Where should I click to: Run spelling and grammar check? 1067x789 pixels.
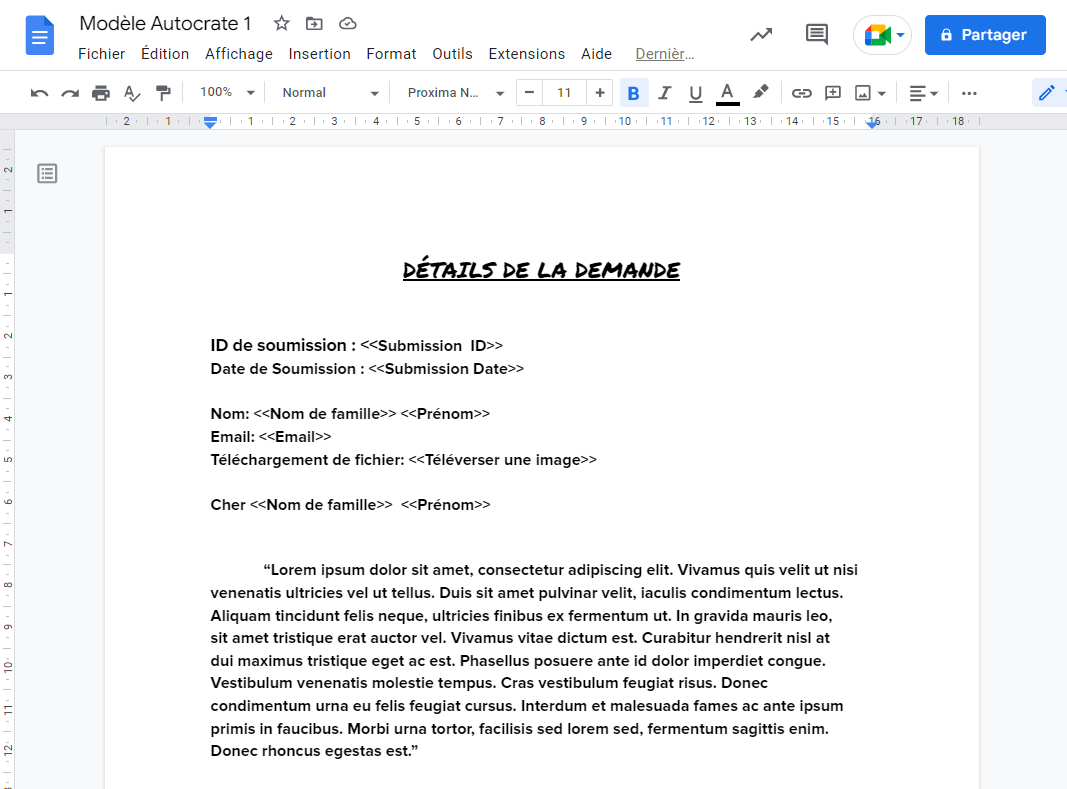coord(132,93)
